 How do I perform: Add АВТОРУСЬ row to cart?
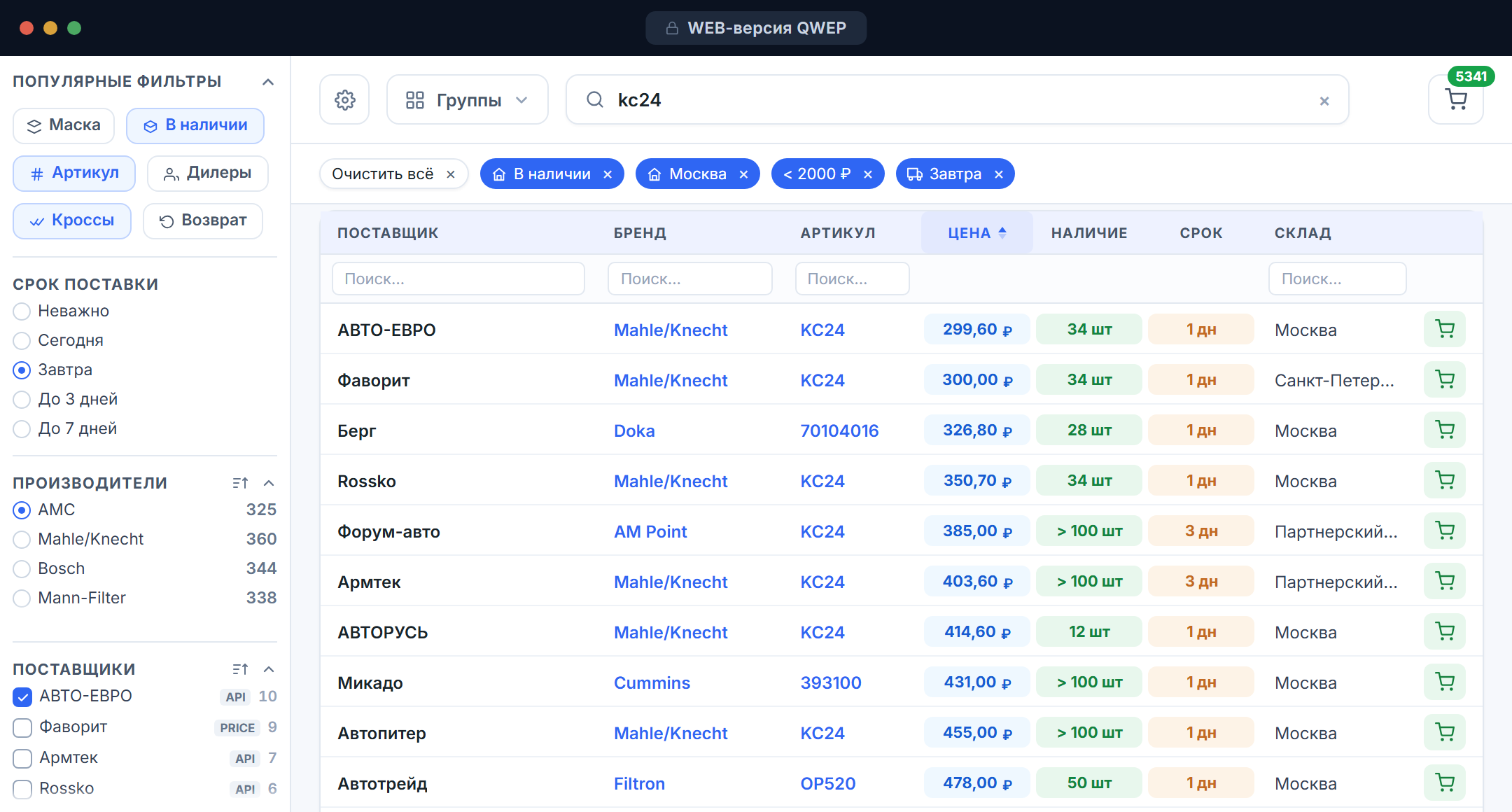1445,631
